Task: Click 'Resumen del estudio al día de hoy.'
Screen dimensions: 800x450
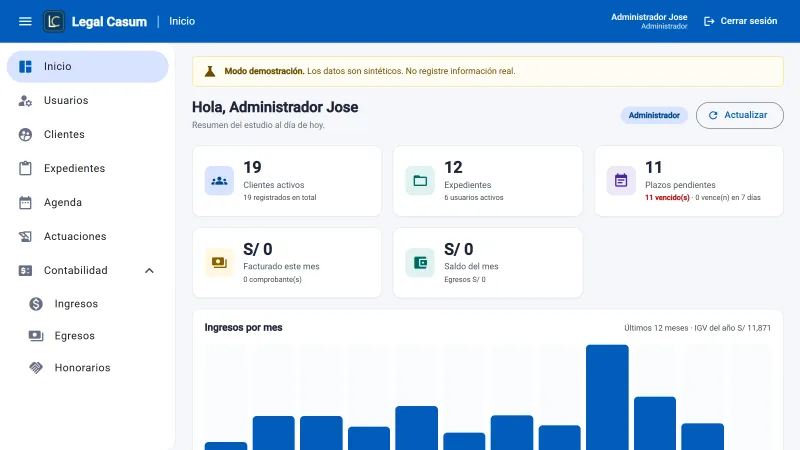Action: [258, 125]
